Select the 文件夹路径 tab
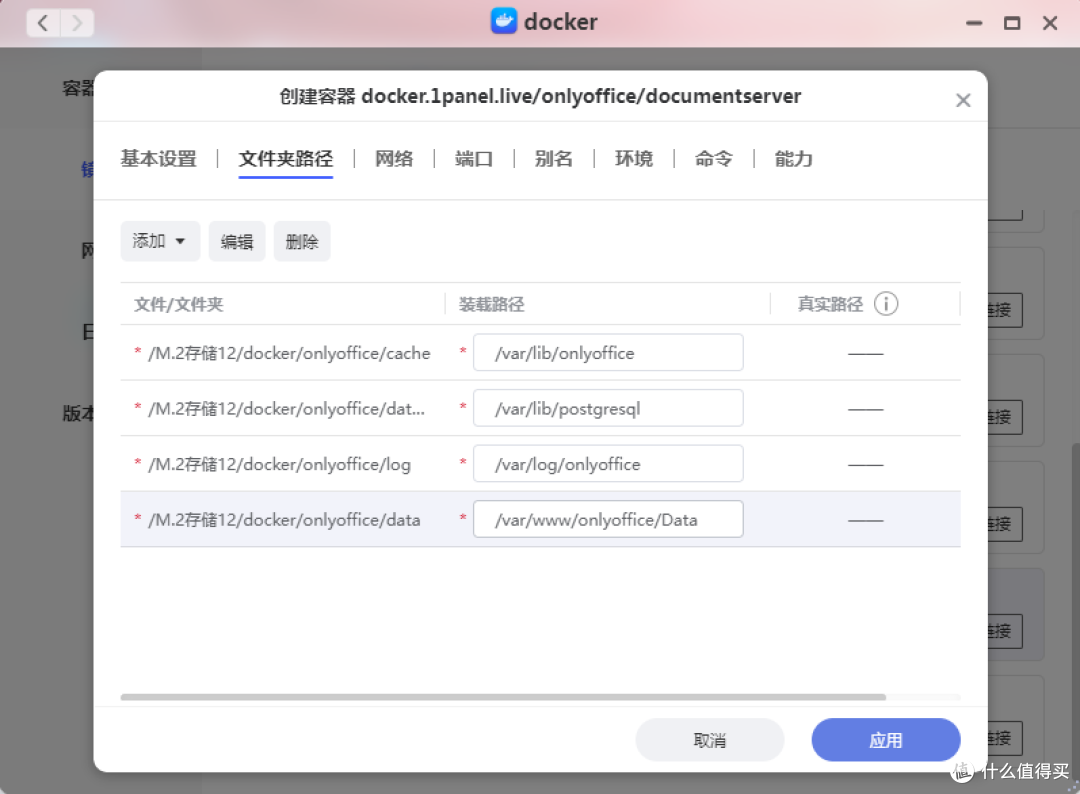The width and height of the screenshot is (1080, 794). click(x=286, y=158)
